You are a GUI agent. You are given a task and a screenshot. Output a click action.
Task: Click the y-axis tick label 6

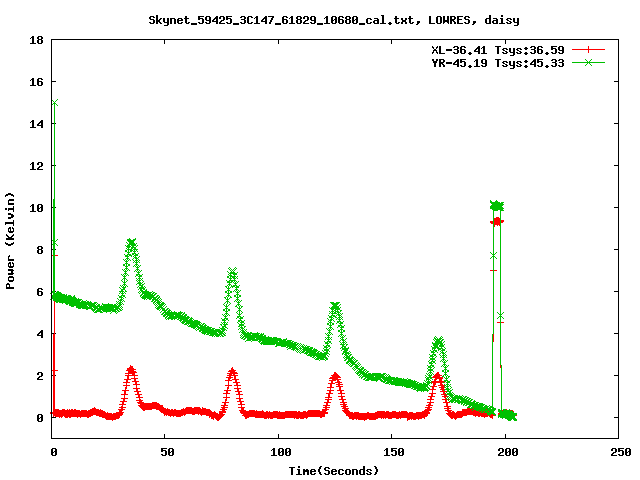tap(40, 292)
